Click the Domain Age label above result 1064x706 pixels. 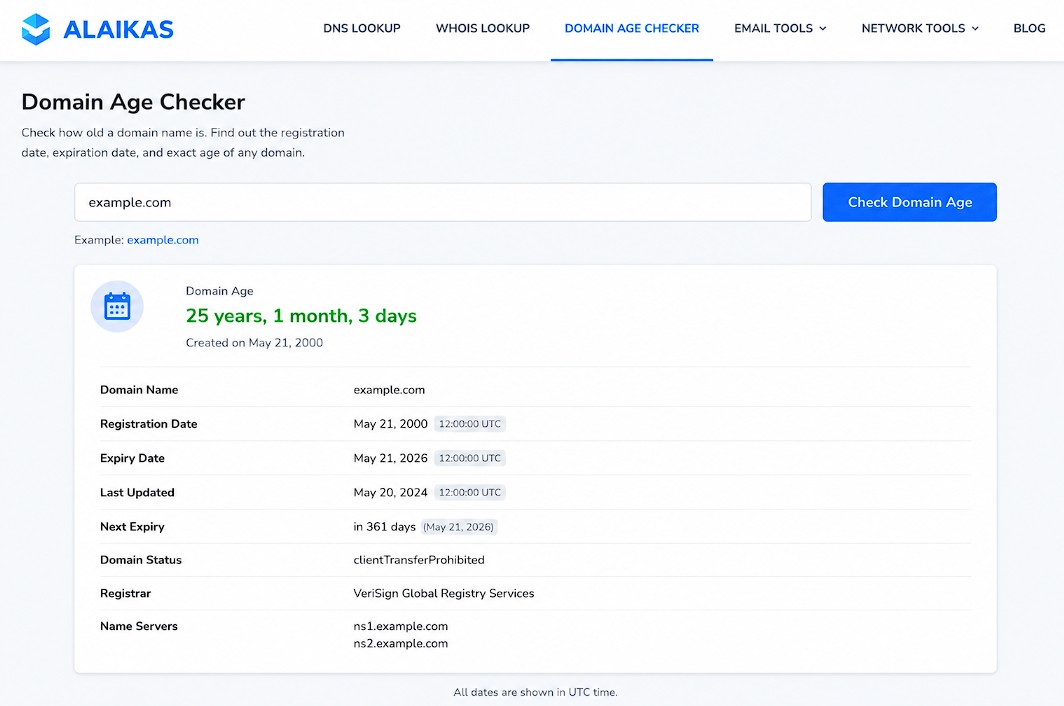pyautogui.click(x=219, y=291)
